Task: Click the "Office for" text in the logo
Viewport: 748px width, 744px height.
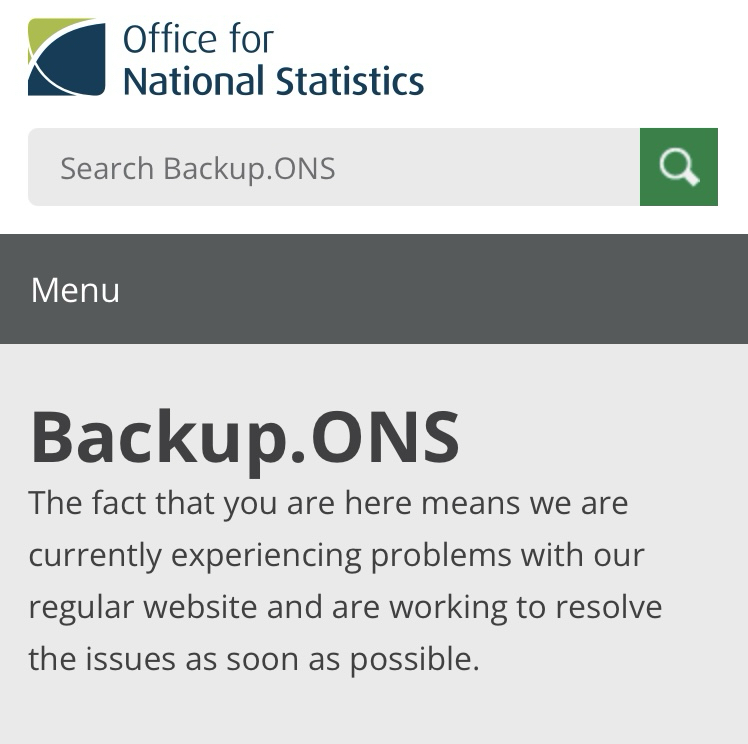Action: coord(198,40)
